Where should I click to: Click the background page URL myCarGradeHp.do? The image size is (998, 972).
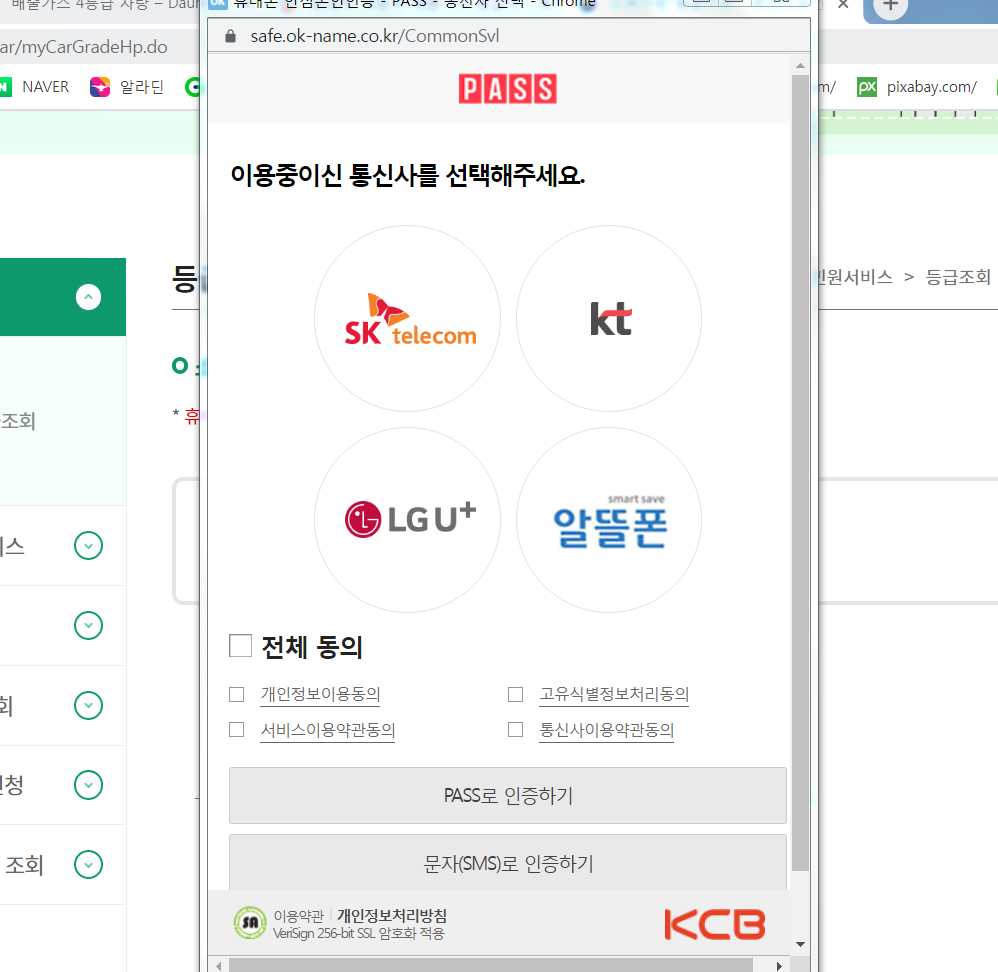83,47
